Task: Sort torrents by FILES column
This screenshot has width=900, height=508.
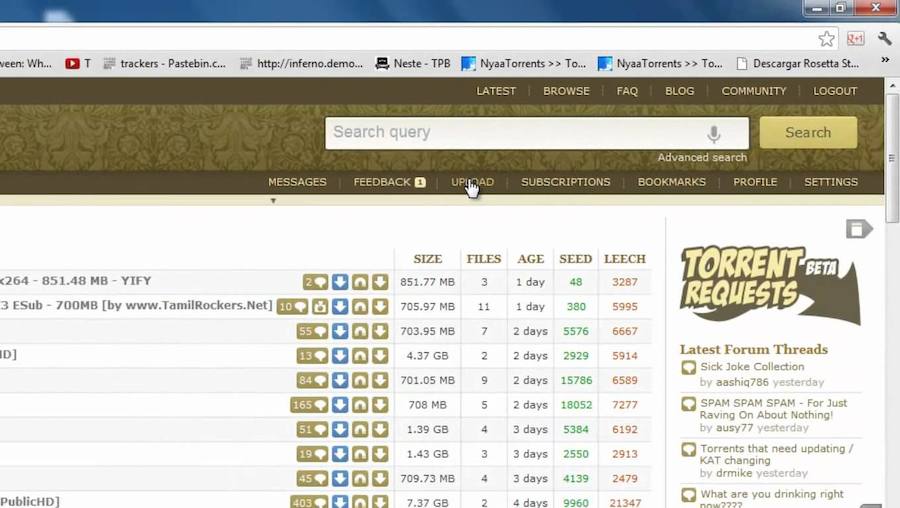Action: [484, 259]
